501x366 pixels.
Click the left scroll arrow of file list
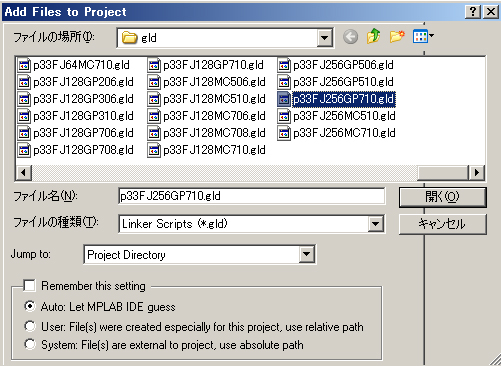click(24, 173)
